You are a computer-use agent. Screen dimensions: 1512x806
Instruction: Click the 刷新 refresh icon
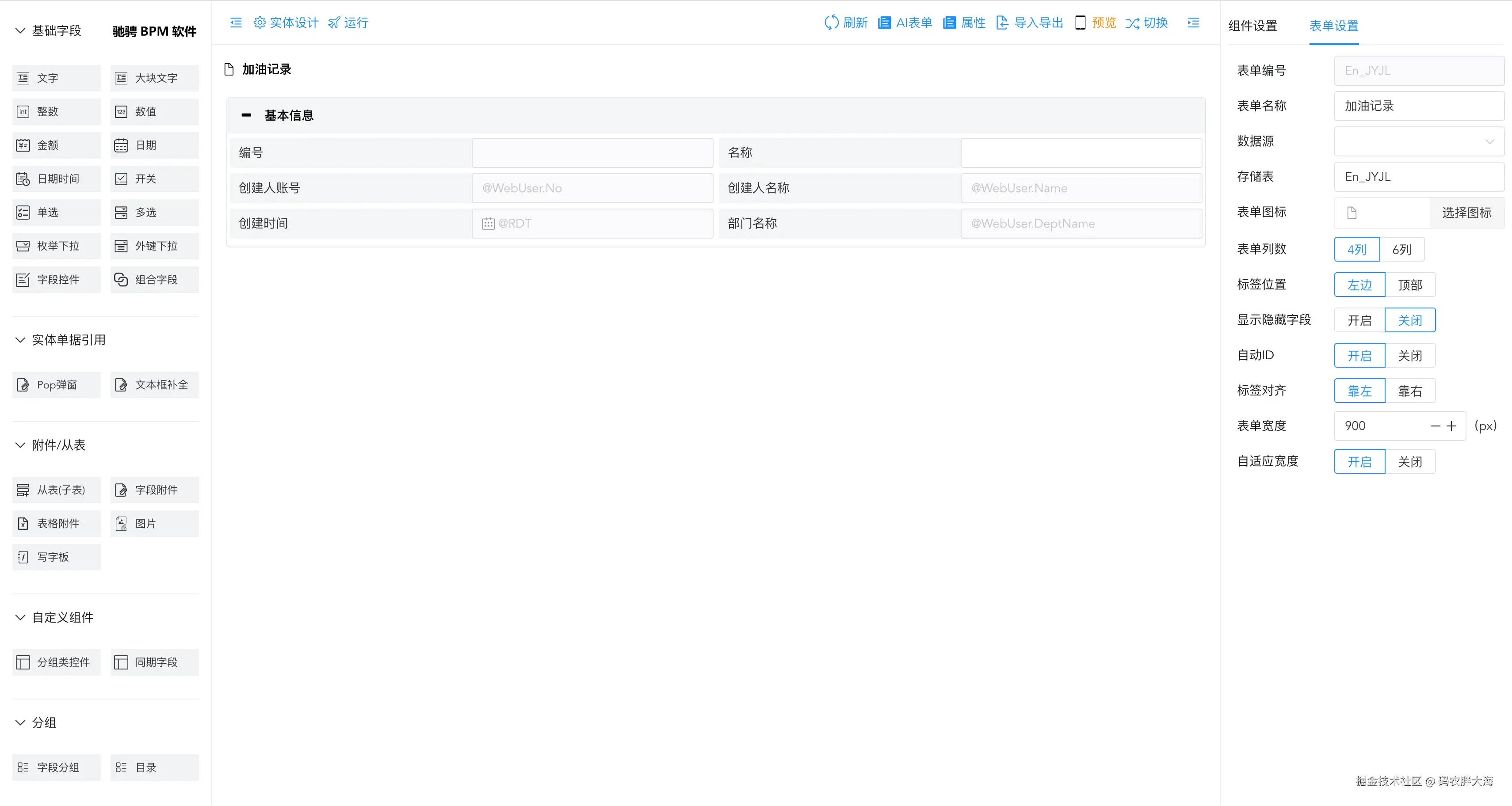click(x=831, y=22)
